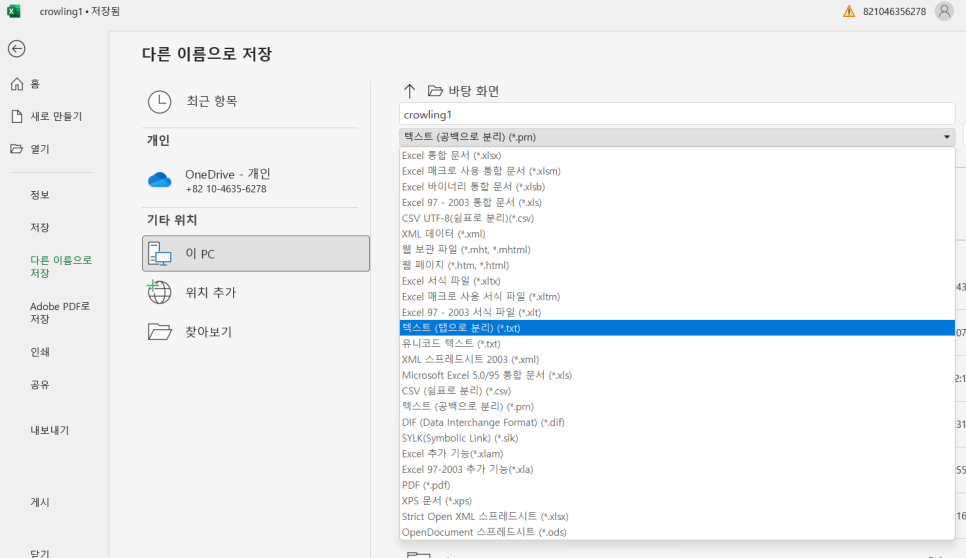Open the 내보내기 page
Viewport: 966px width, 558px height.
pyautogui.click(x=50, y=430)
